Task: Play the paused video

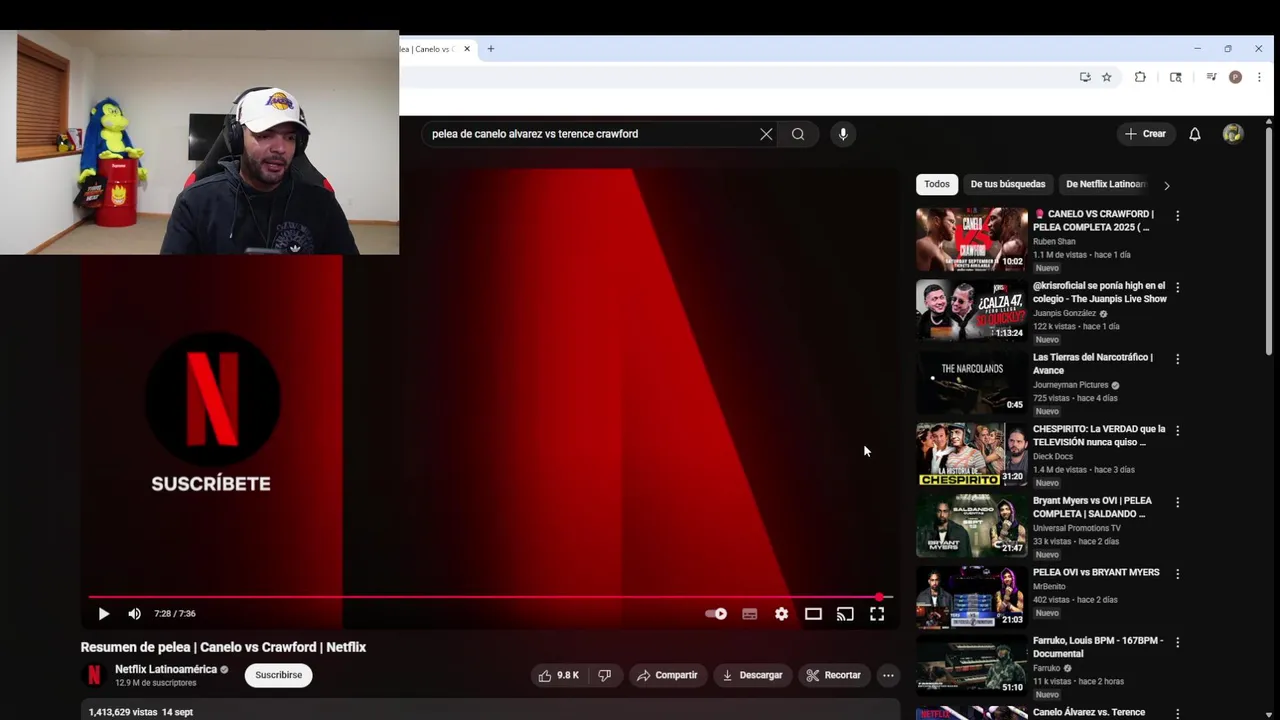Action: click(x=103, y=614)
